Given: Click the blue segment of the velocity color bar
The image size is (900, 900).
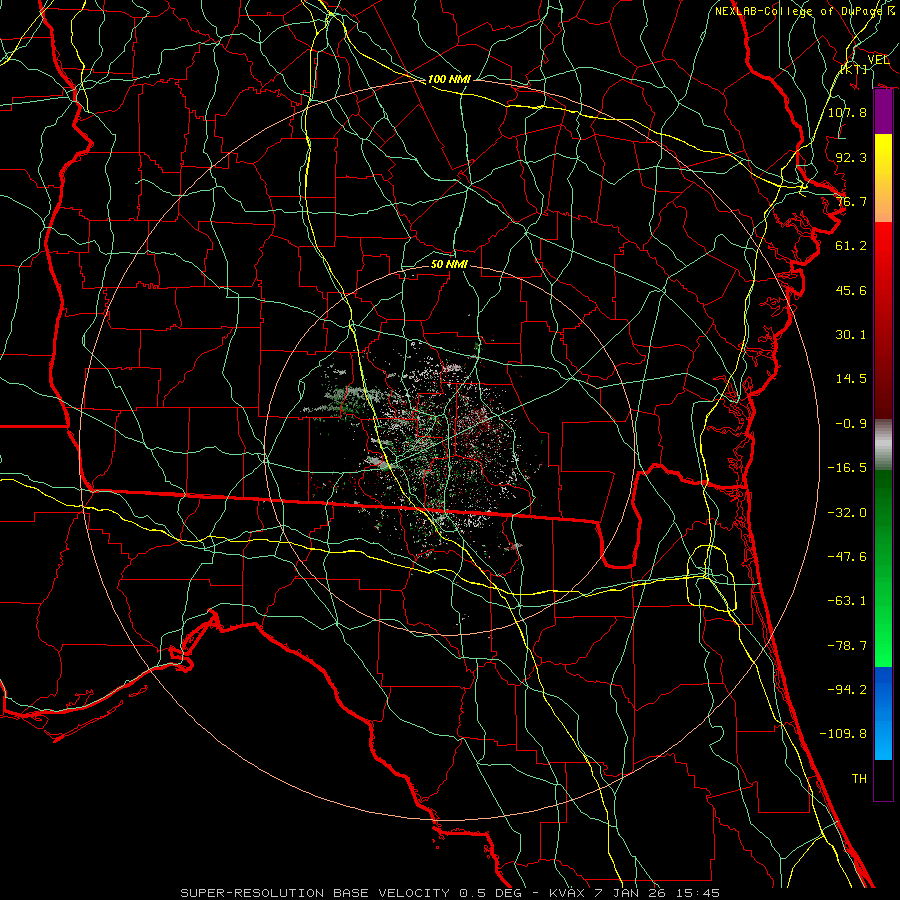Looking at the screenshot, I should [883, 713].
